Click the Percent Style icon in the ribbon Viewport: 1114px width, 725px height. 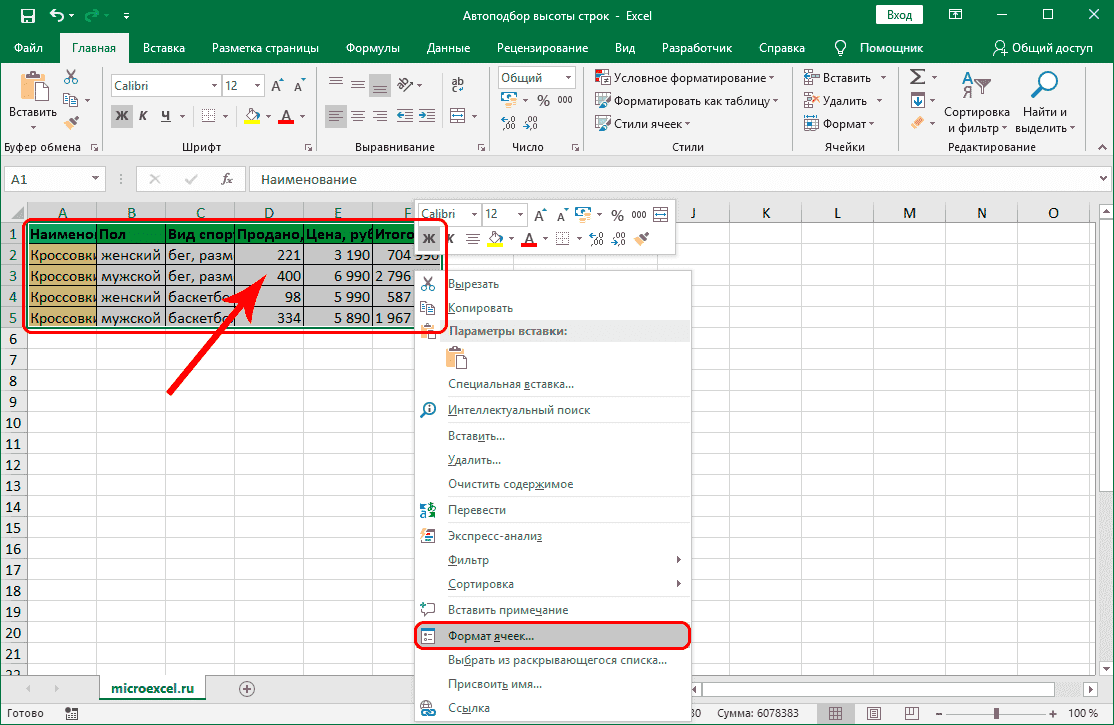click(543, 100)
